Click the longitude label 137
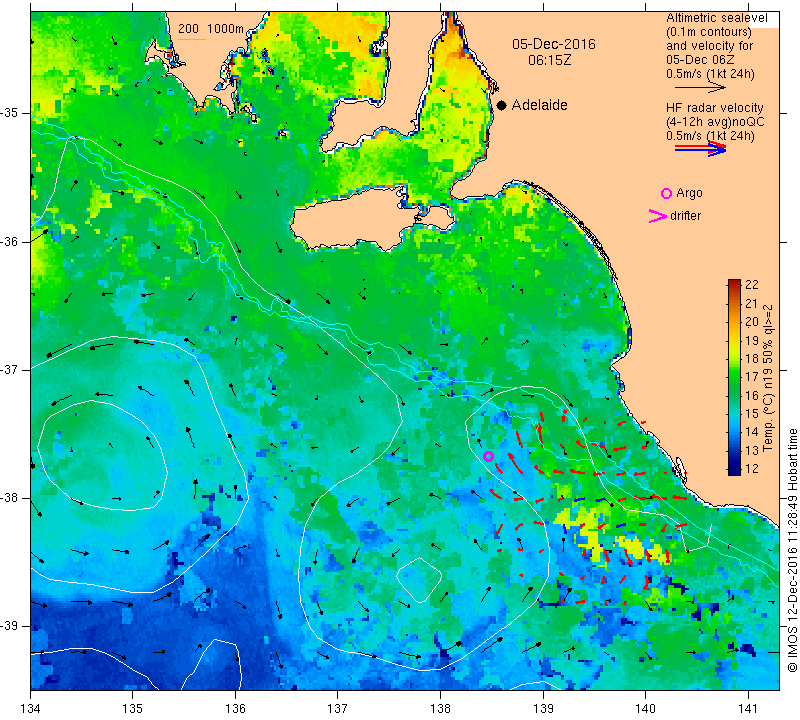The width and height of the screenshot is (800, 720). (338, 709)
